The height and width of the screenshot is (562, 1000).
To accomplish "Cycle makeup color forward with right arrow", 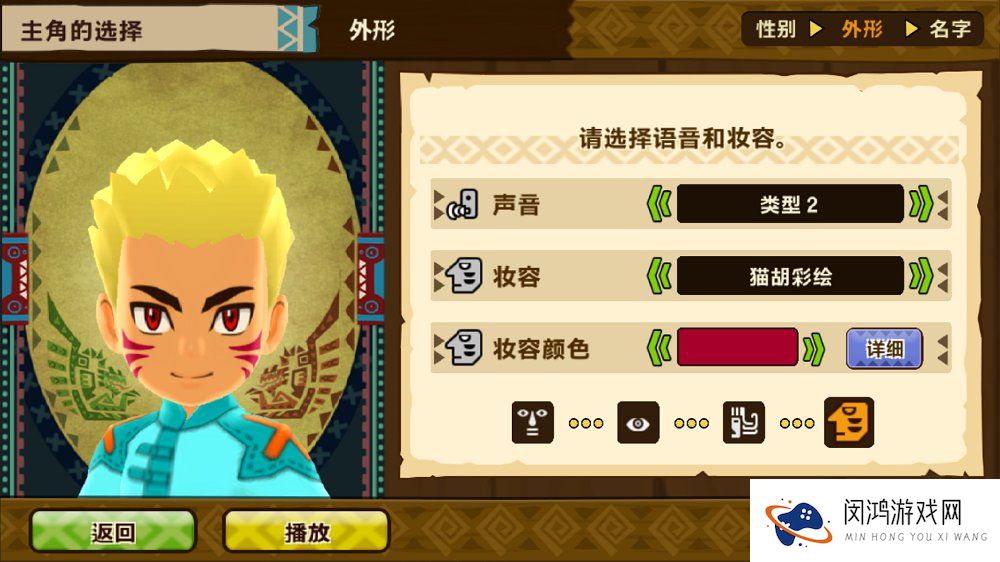I will click(x=814, y=348).
